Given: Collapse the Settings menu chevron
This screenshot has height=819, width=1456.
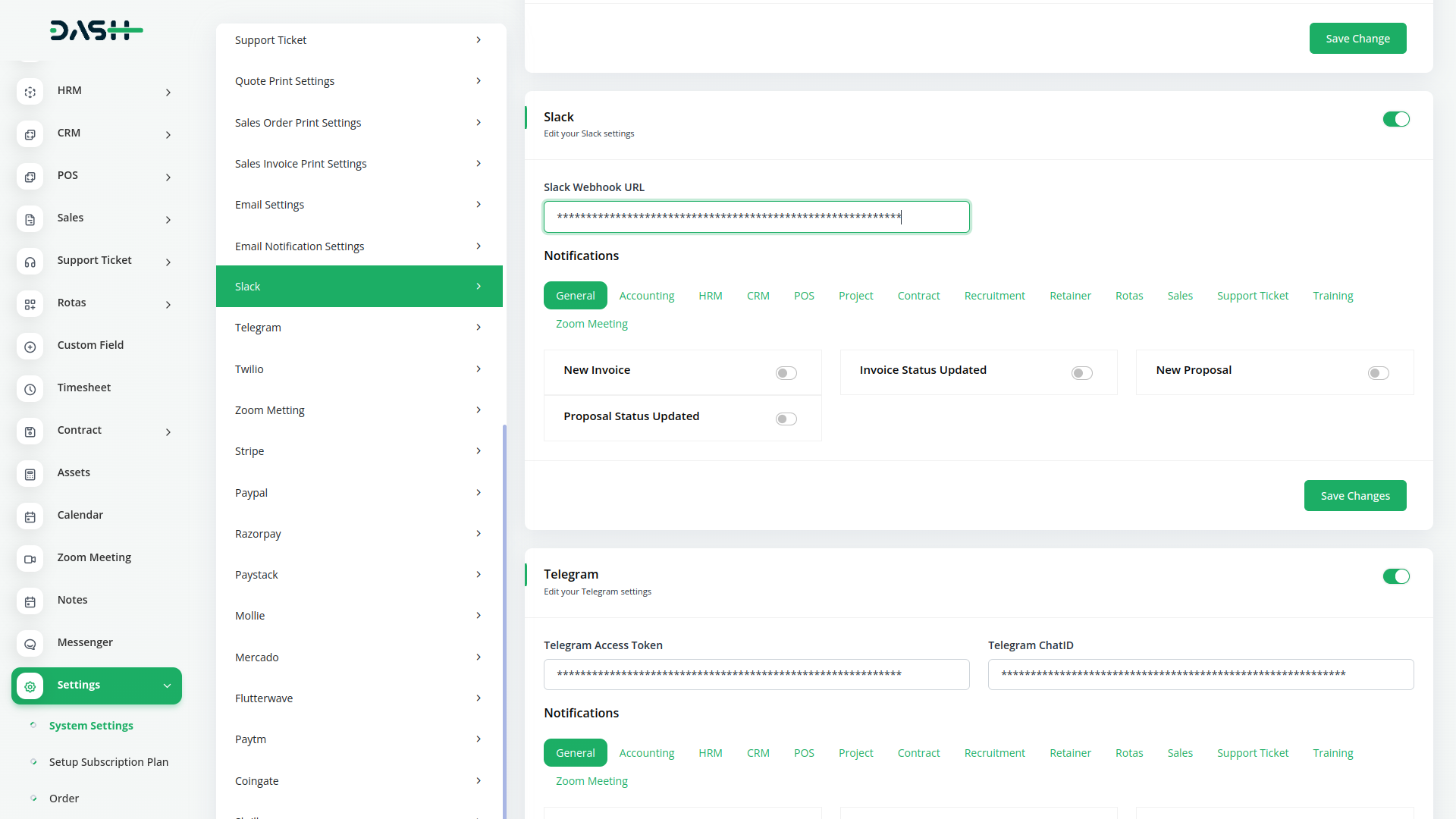Looking at the screenshot, I should 167,686.
